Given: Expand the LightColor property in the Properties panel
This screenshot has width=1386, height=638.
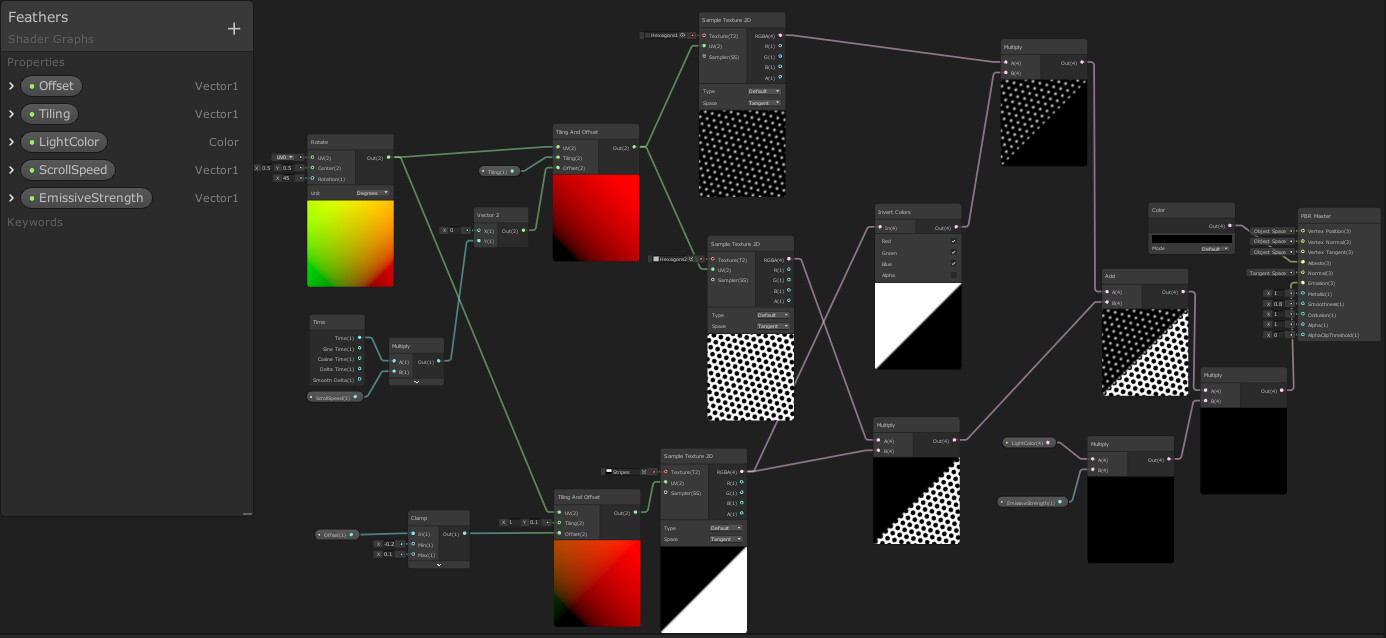Looking at the screenshot, I should (10, 141).
